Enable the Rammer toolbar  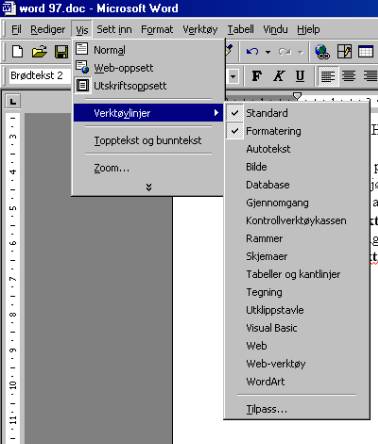coord(297,238)
